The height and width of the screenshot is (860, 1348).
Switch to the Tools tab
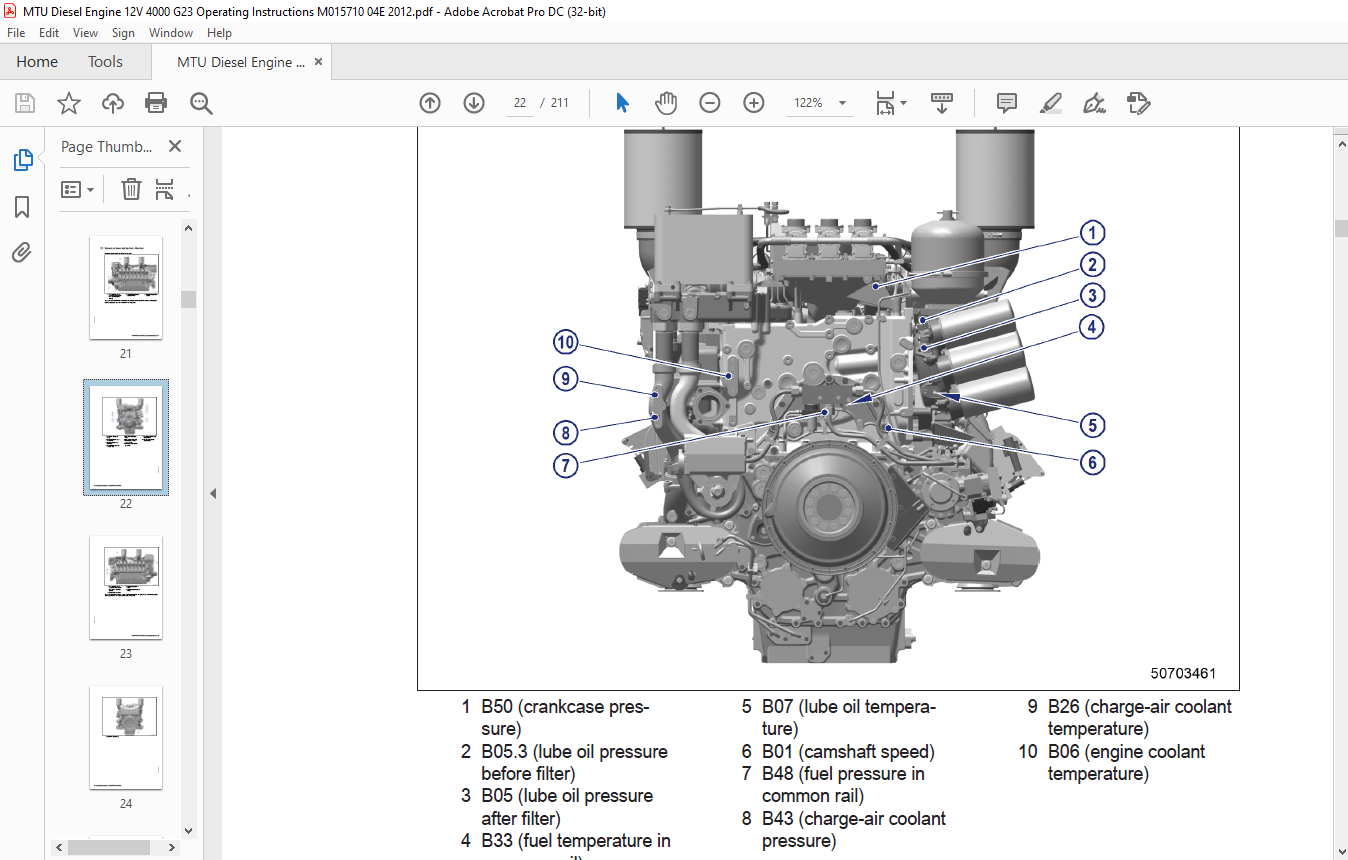[105, 62]
